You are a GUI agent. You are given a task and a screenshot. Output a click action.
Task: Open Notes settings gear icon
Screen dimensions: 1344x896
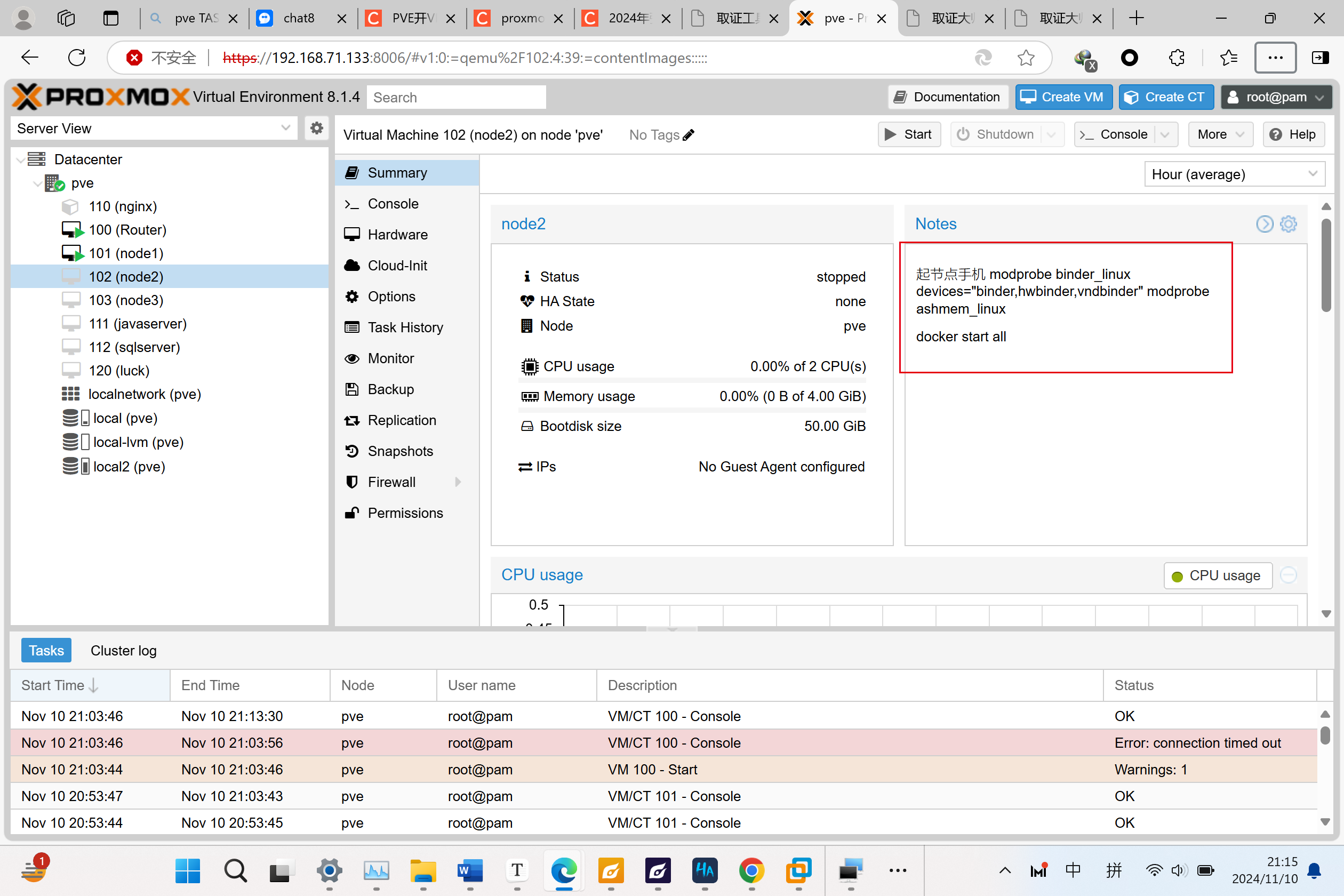1288,223
